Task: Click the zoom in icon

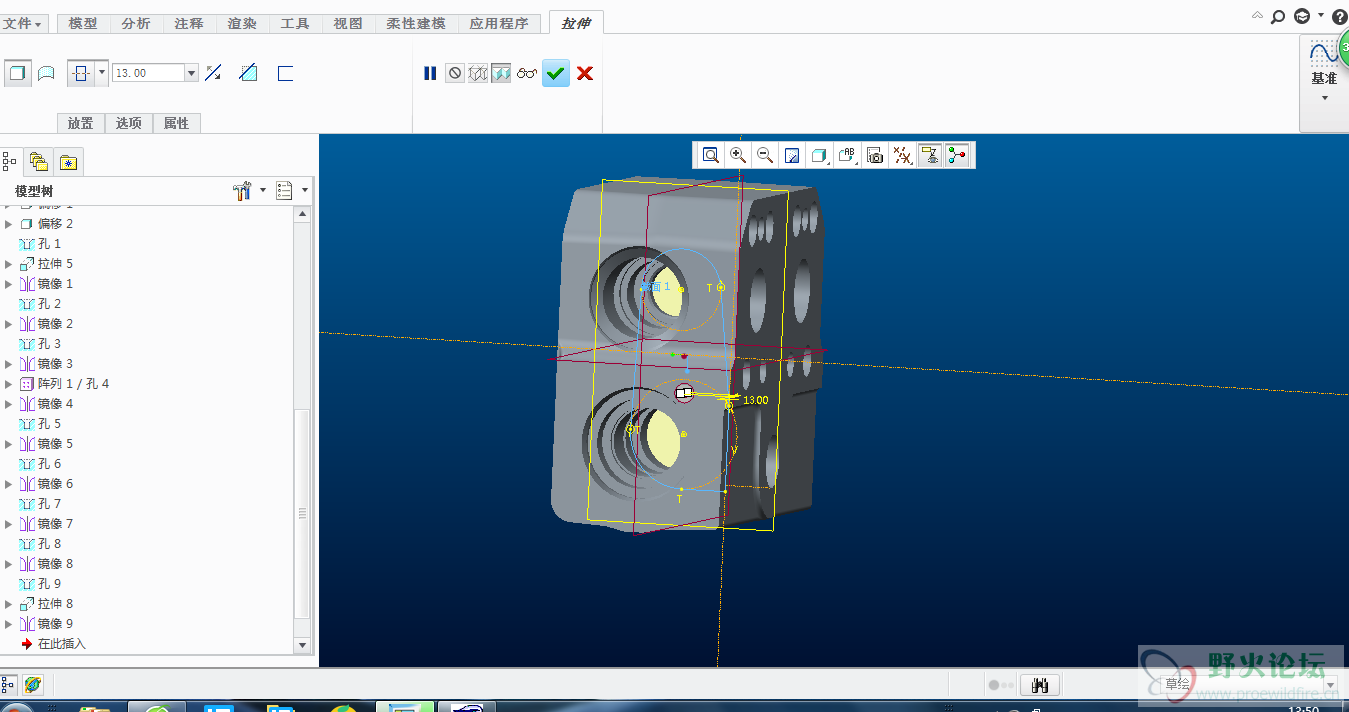Action: [738, 155]
